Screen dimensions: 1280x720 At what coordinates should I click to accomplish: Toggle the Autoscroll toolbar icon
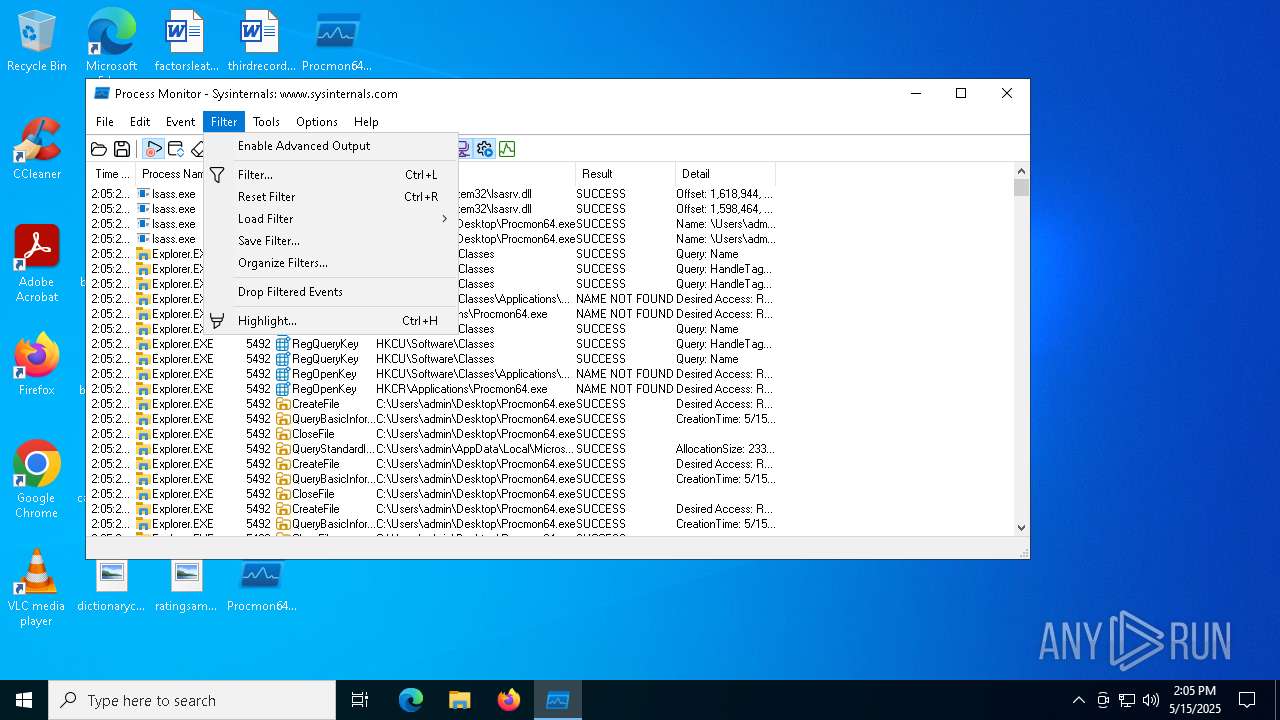click(176, 149)
